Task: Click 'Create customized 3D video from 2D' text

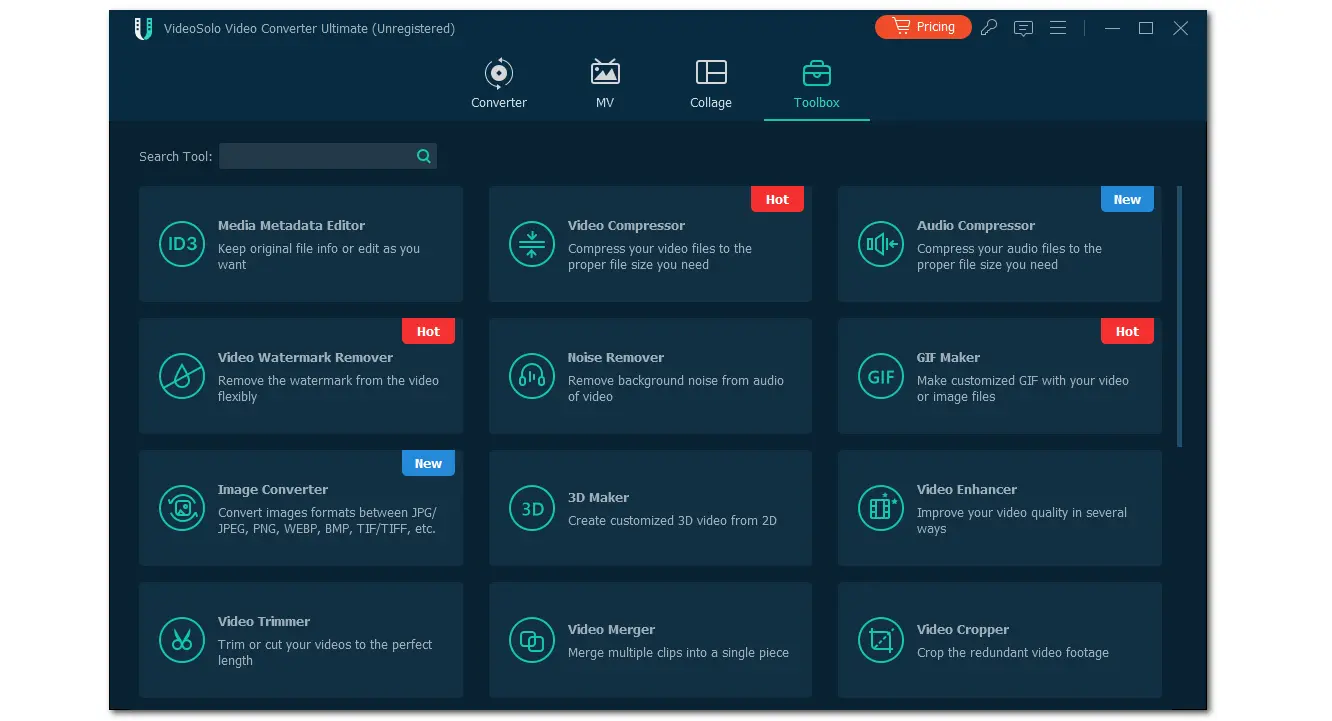Action: tap(672, 521)
